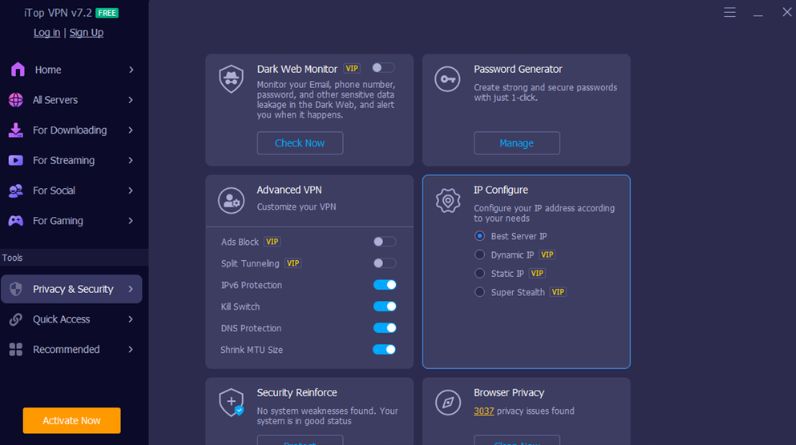Screen dimensions: 796x445
Task: Click the Browser Privacy compass icon
Action: point(448,402)
